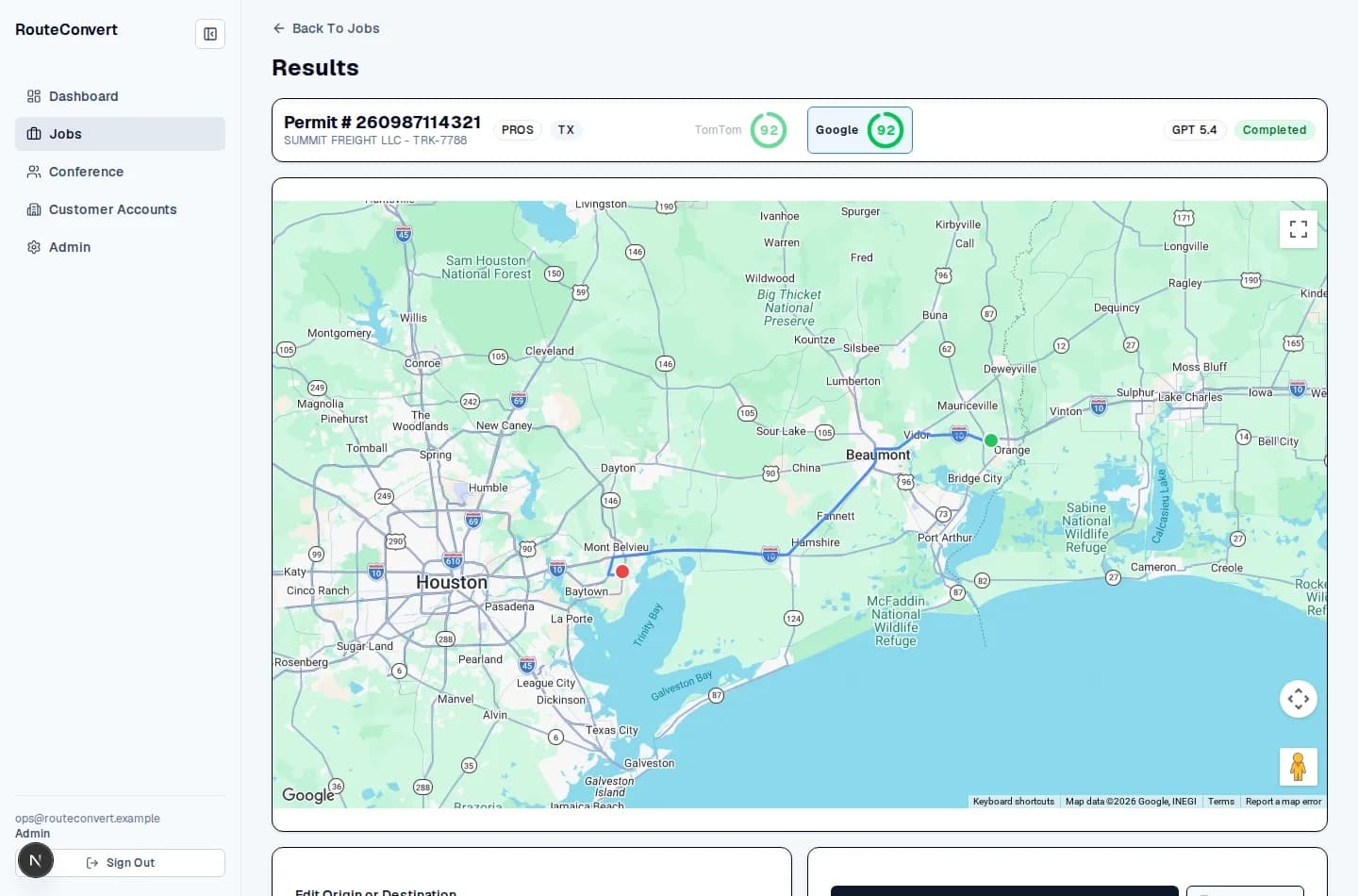Click the Beaumont label on the map

pyautogui.click(x=878, y=455)
